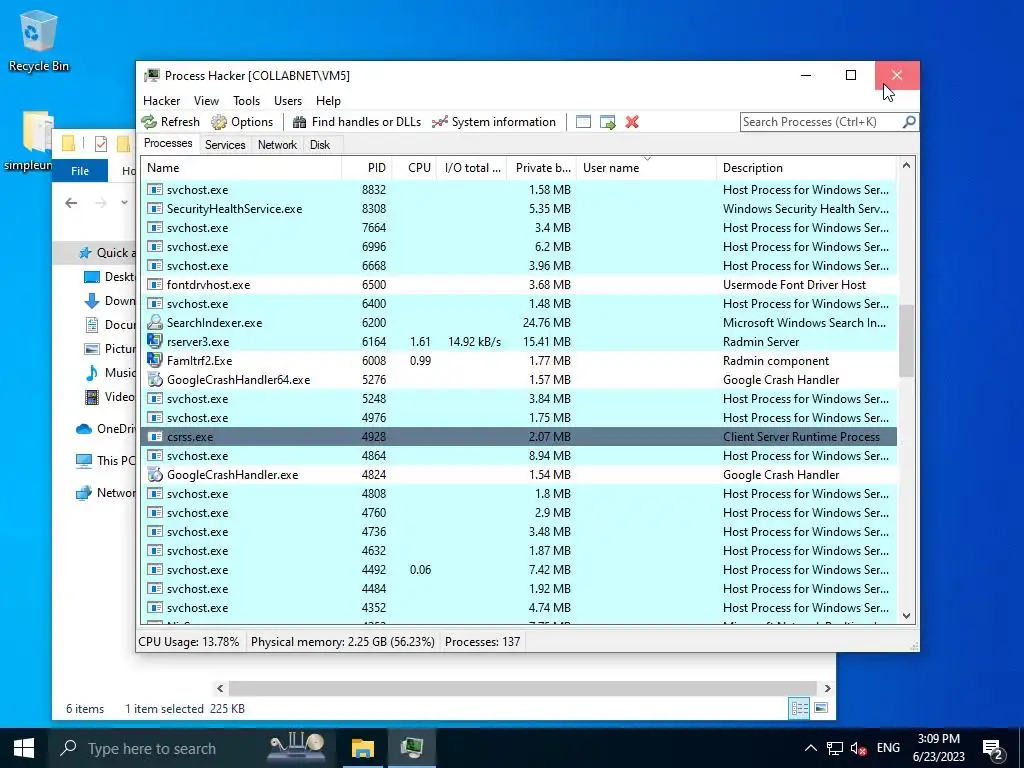Open System information
Viewport: 1024px width, 768px height.
tap(494, 122)
